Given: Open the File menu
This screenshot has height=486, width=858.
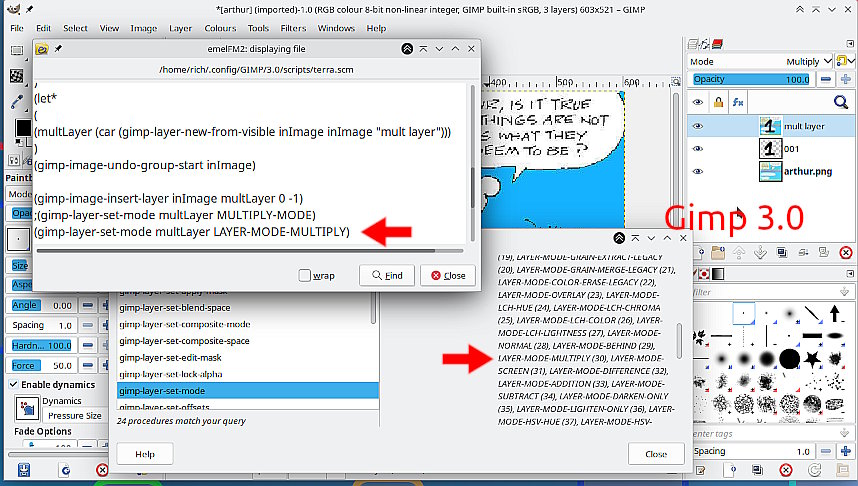Looking at the screenshot, I should tap(17, 28).
